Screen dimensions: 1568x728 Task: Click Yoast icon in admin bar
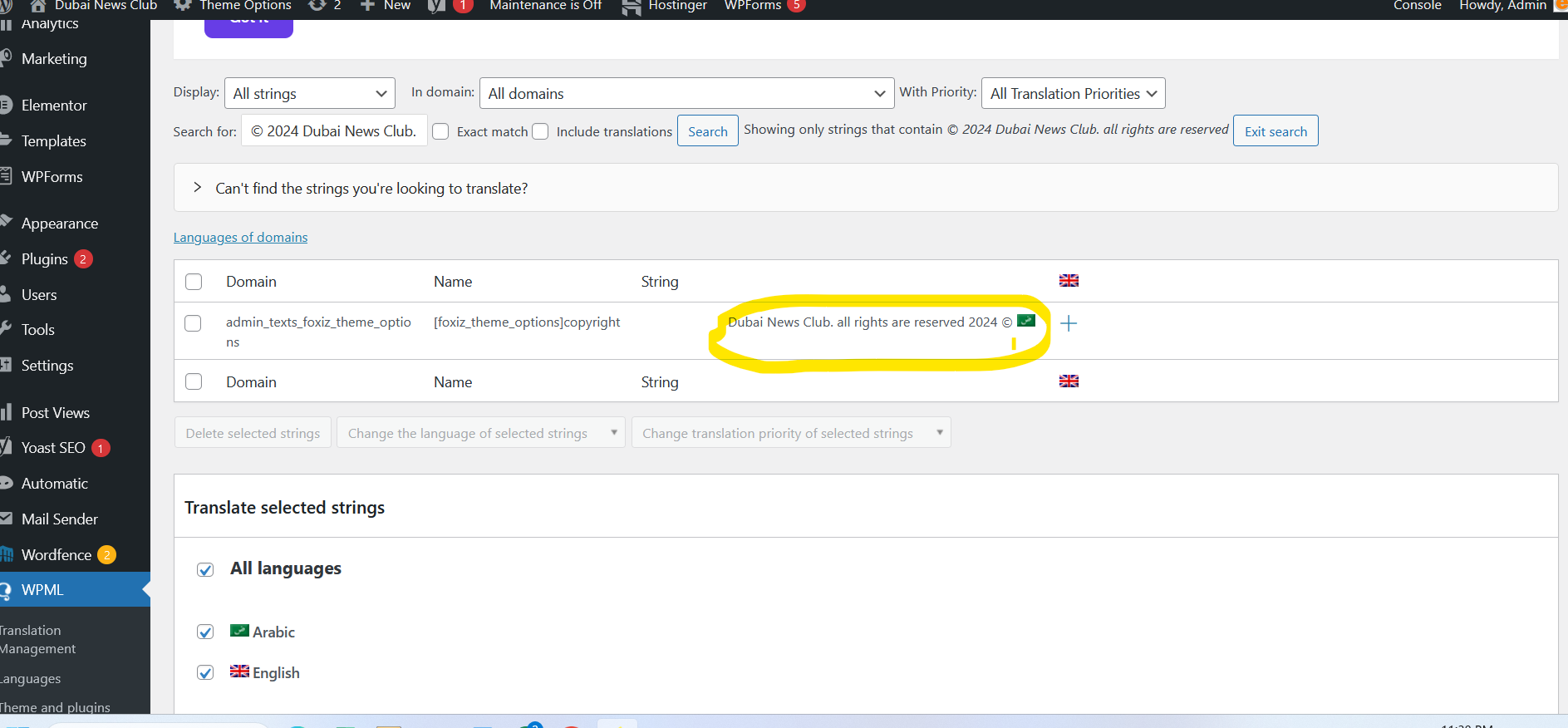click(x=436, y=6)
